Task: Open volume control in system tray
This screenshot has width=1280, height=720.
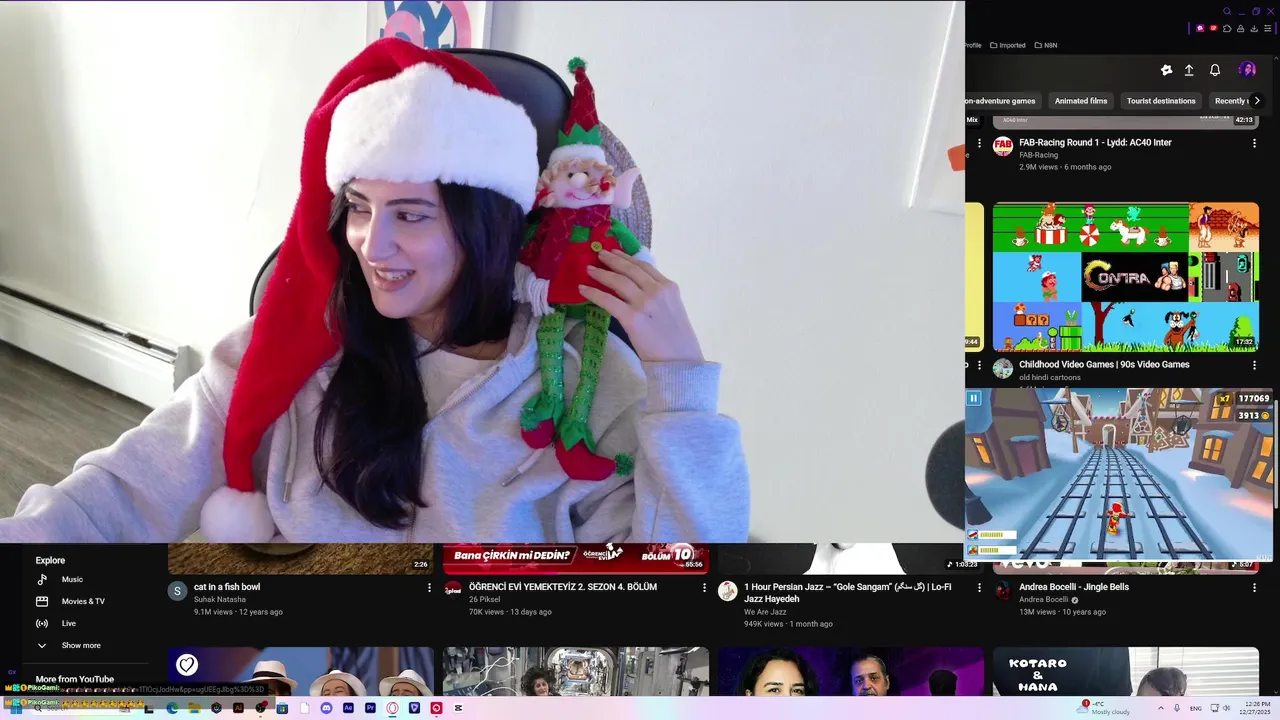Action: point(1227,708)
